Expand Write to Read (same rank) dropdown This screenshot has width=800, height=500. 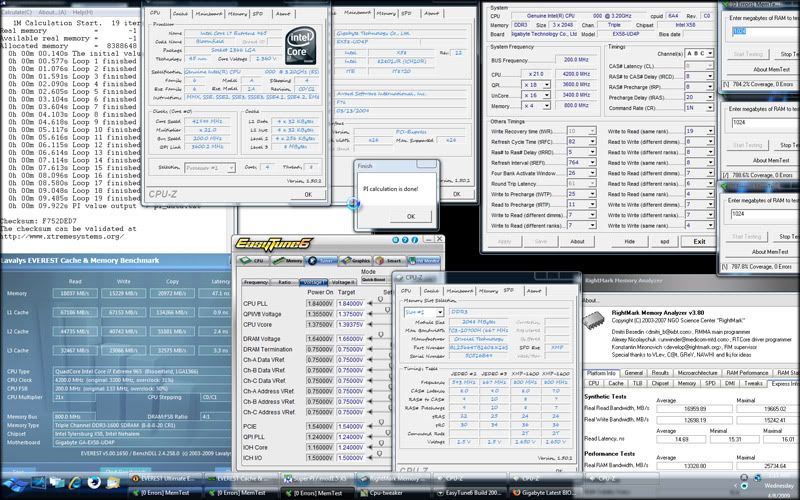pyautogui.click(x=710, y=131)
